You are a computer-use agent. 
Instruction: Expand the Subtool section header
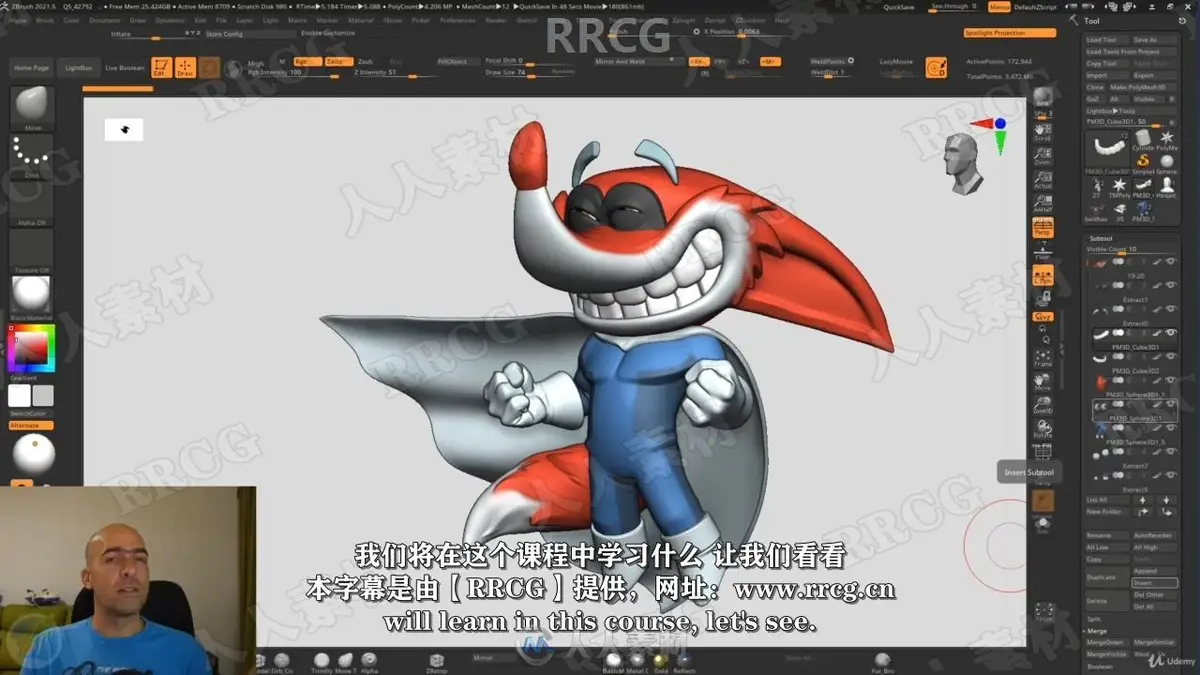pyautogui.click(x=1100, y=238)
